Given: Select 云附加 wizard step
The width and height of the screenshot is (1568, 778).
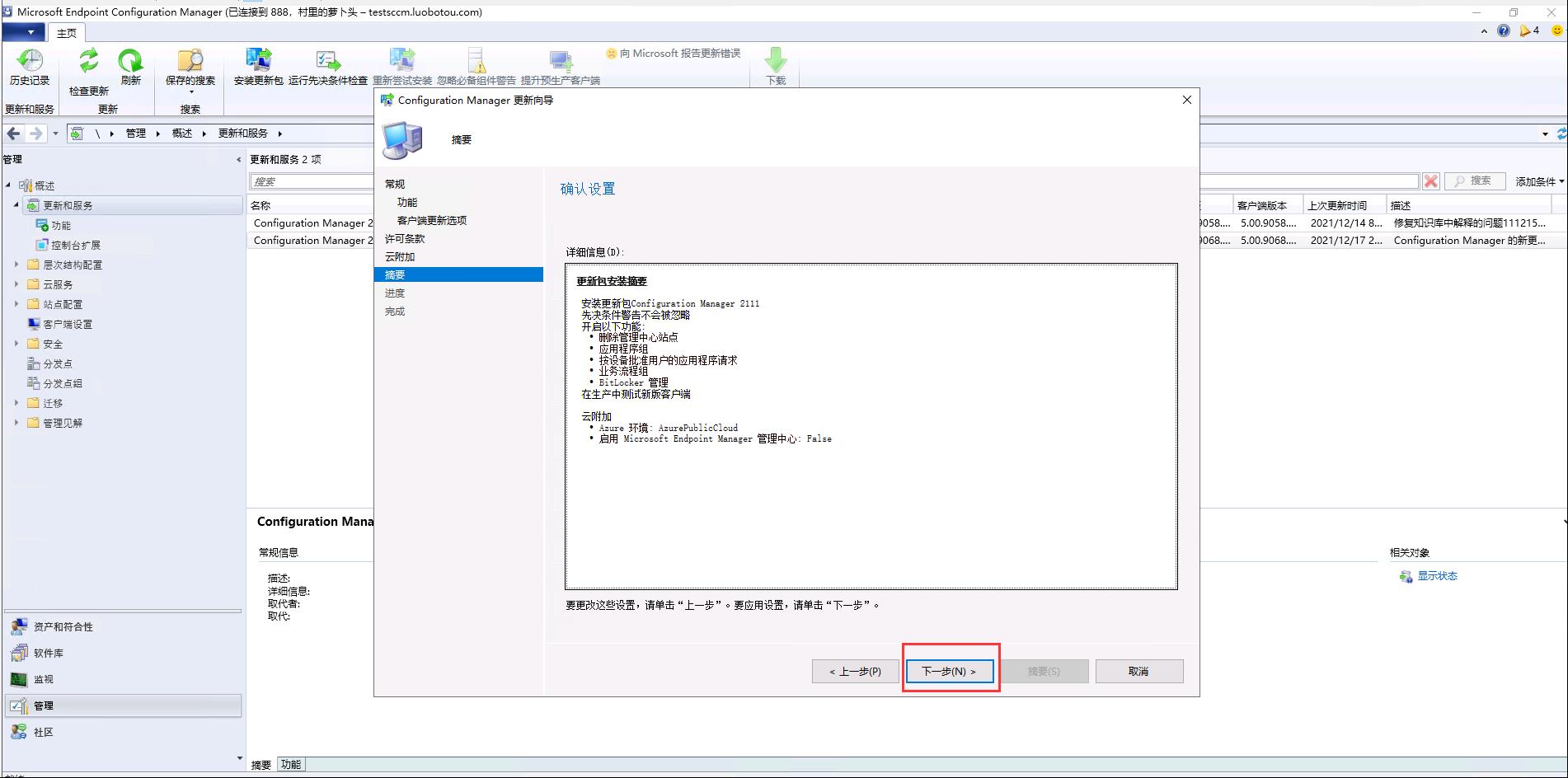Looking at the screenshot, I should pos(400,257).
